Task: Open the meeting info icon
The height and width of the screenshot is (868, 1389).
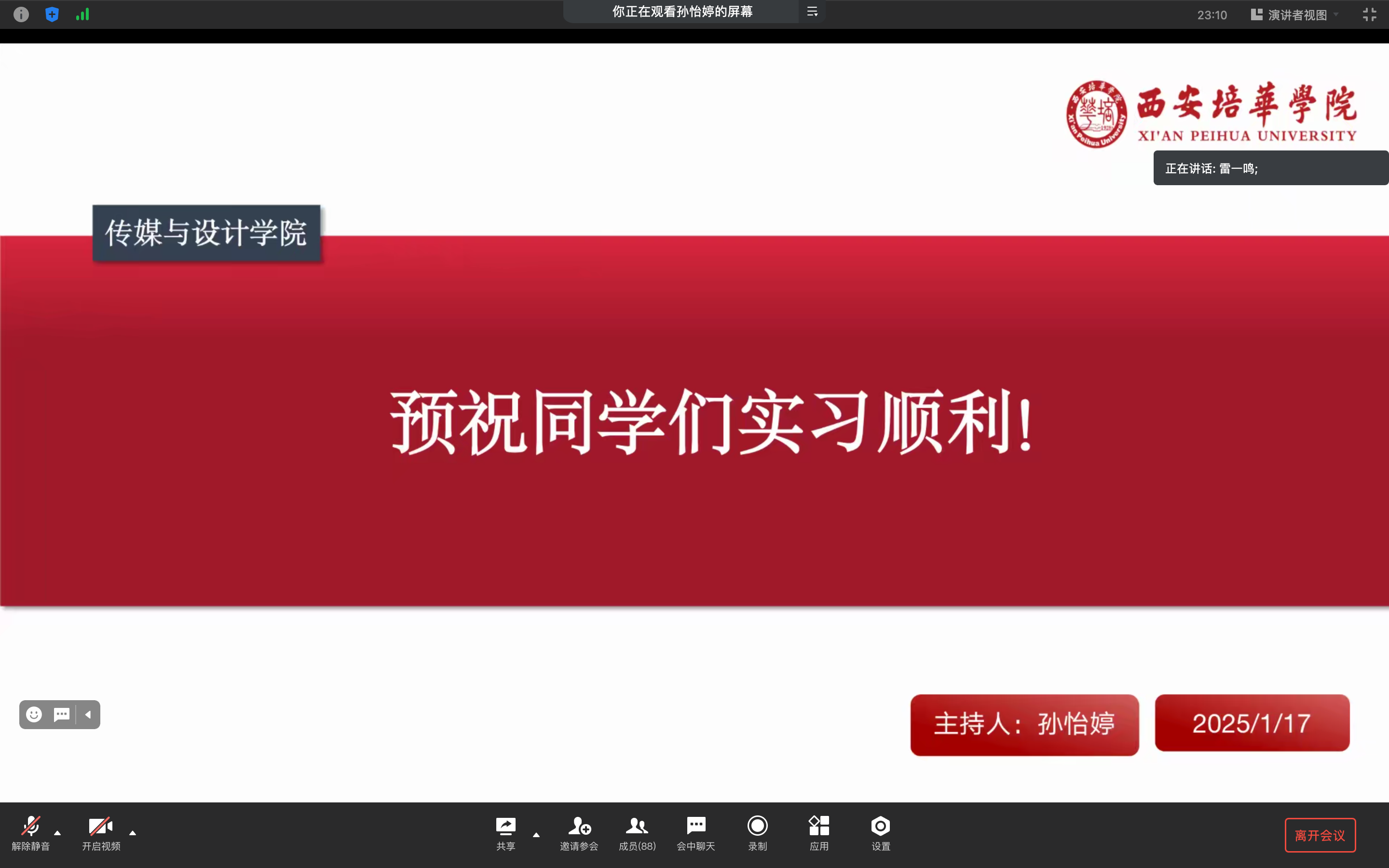Action: pyautogui.click(x=21, y=14)
